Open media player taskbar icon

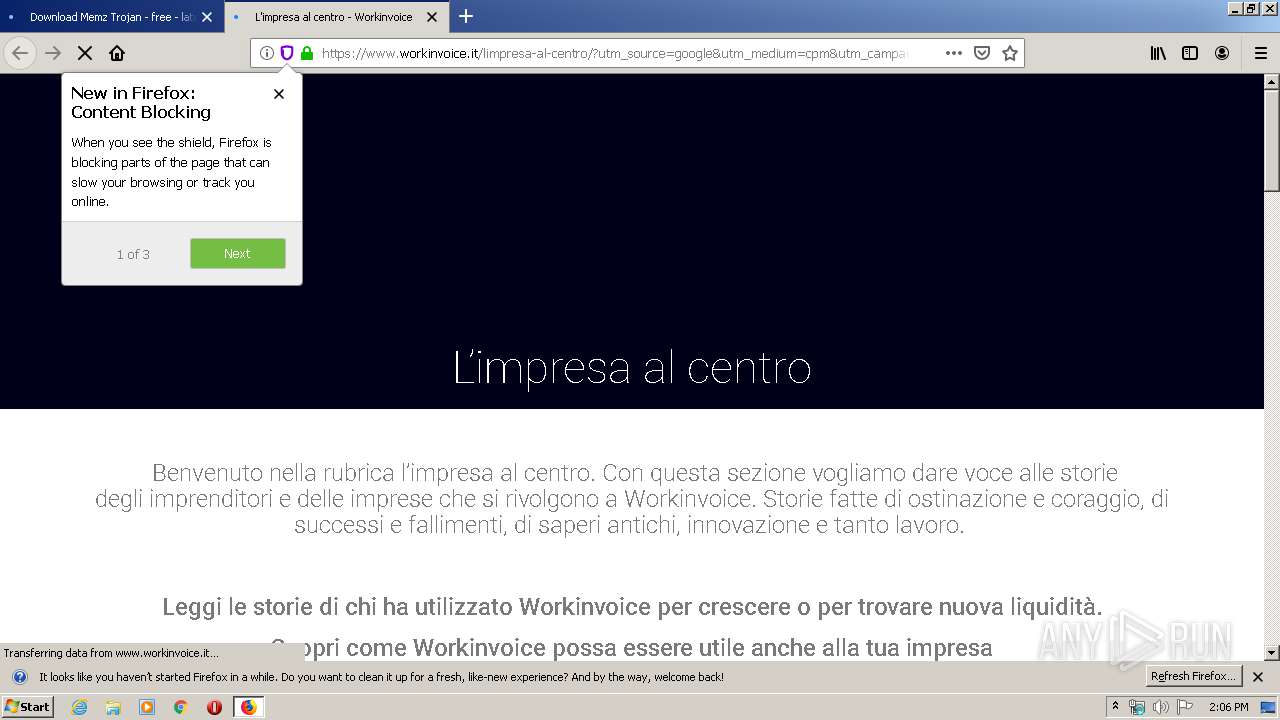pyautogui.click(x=147, y=707)
